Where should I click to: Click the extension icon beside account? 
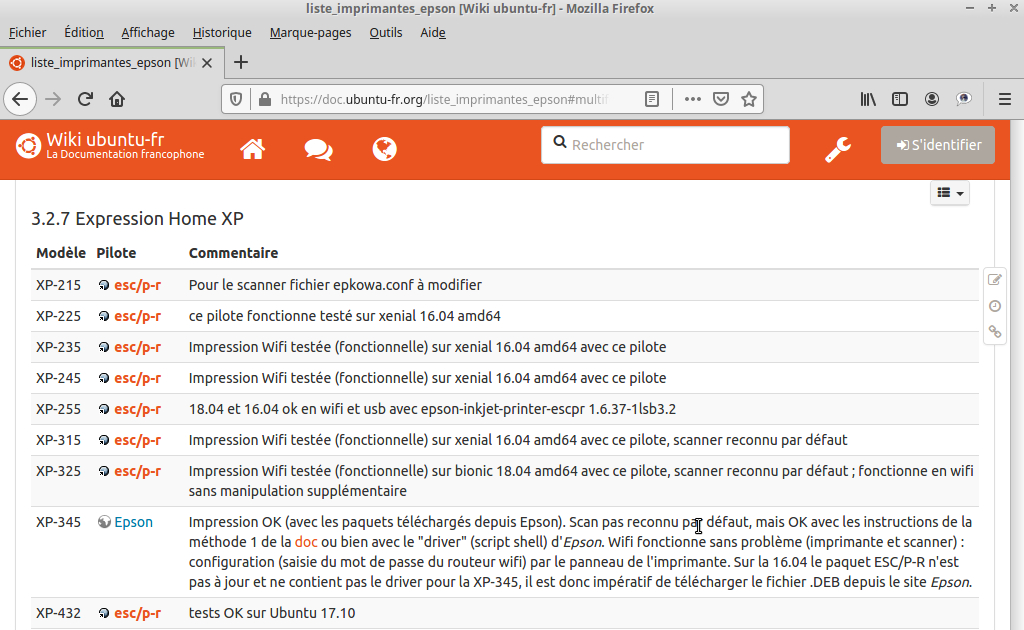964,99
